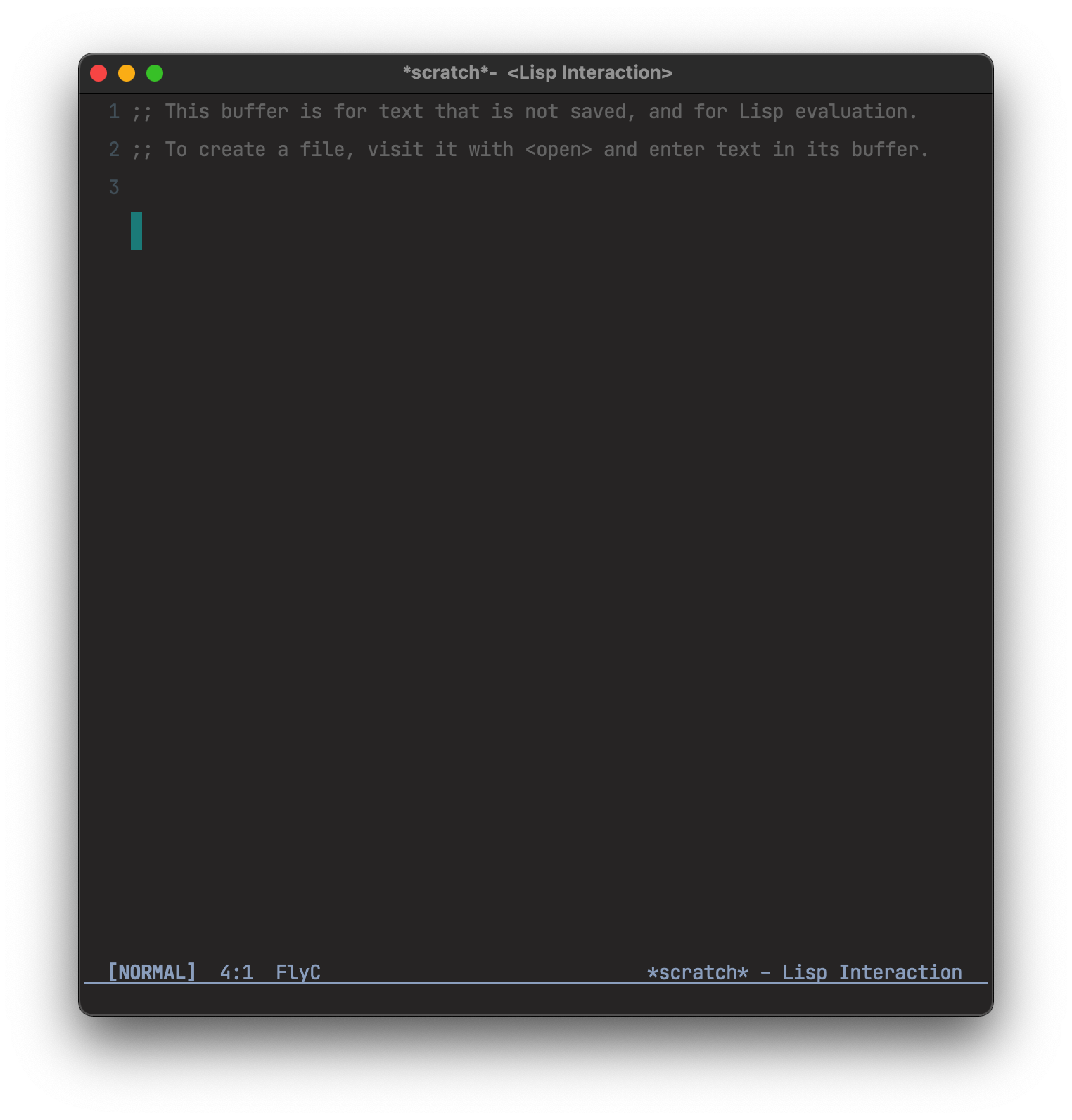Viewport: 1072px width, 1120px height.
Task: Click the green zoom window button
Action: pyautogui.click(x=155, y=73)
